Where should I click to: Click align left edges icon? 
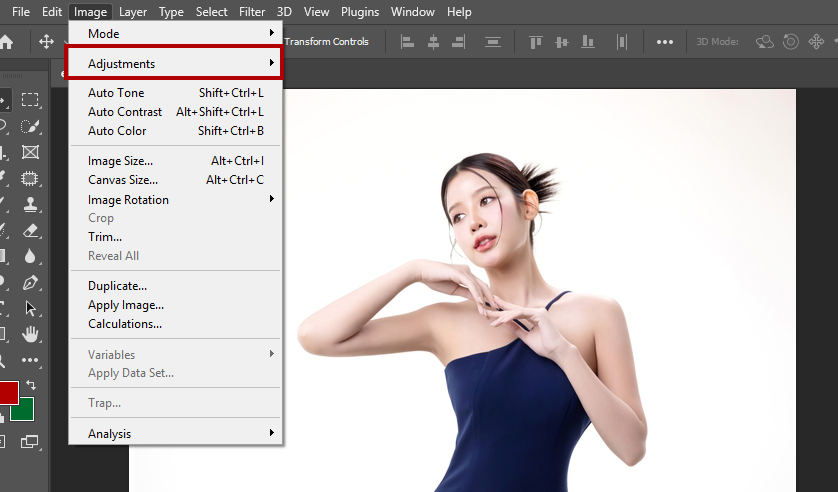pos(407,42)
